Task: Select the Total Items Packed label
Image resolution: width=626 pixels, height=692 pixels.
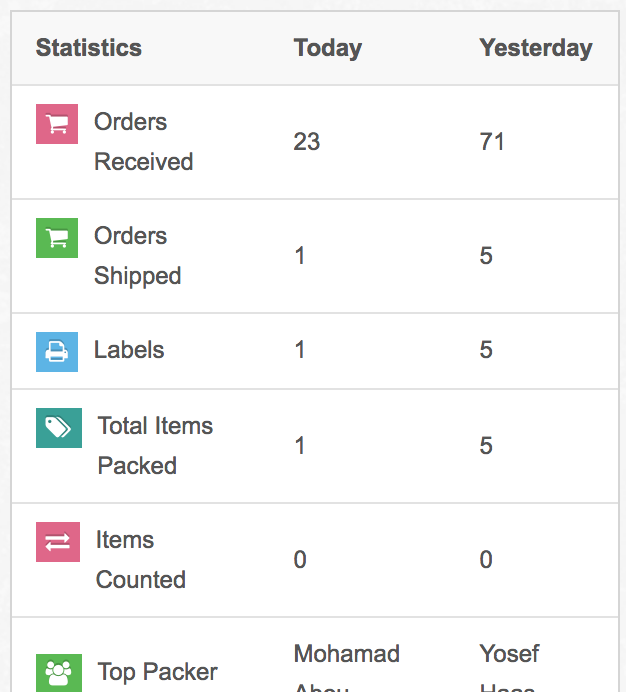Action: click(155, 446)
